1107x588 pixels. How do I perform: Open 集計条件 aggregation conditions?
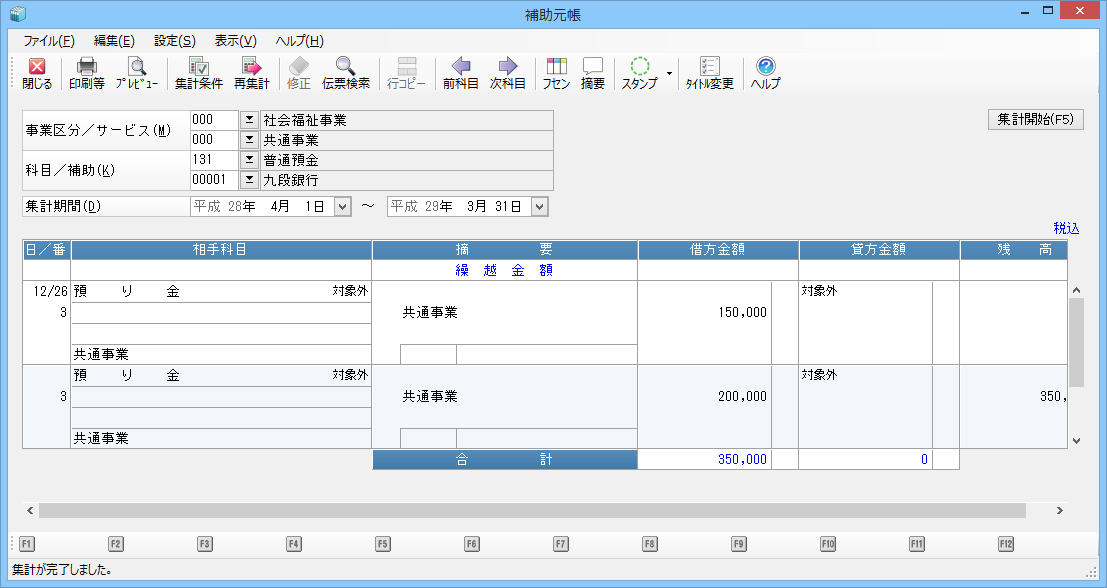[x=198, y=73]
